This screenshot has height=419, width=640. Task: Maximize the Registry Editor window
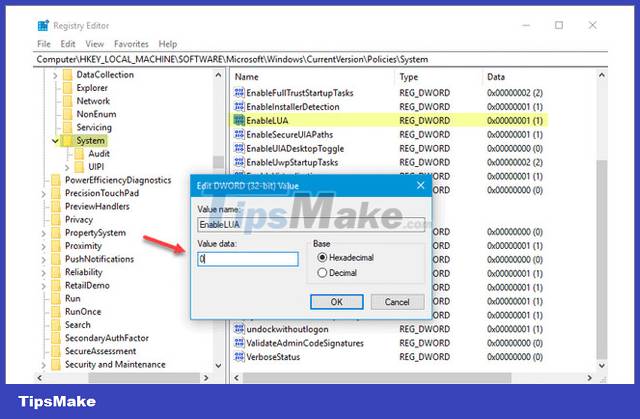(559, 25)
